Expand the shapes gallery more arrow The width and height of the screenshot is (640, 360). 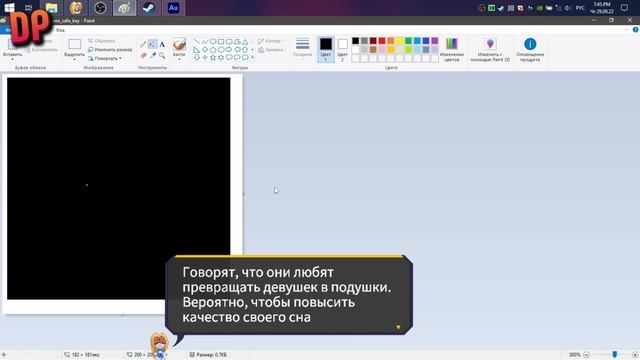coord(252,58)
